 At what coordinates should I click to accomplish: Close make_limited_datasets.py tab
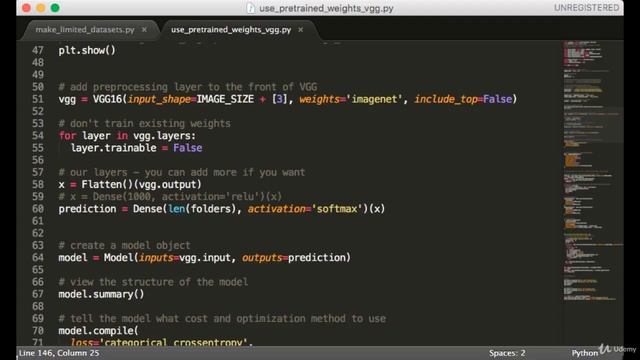coord(144,30)
